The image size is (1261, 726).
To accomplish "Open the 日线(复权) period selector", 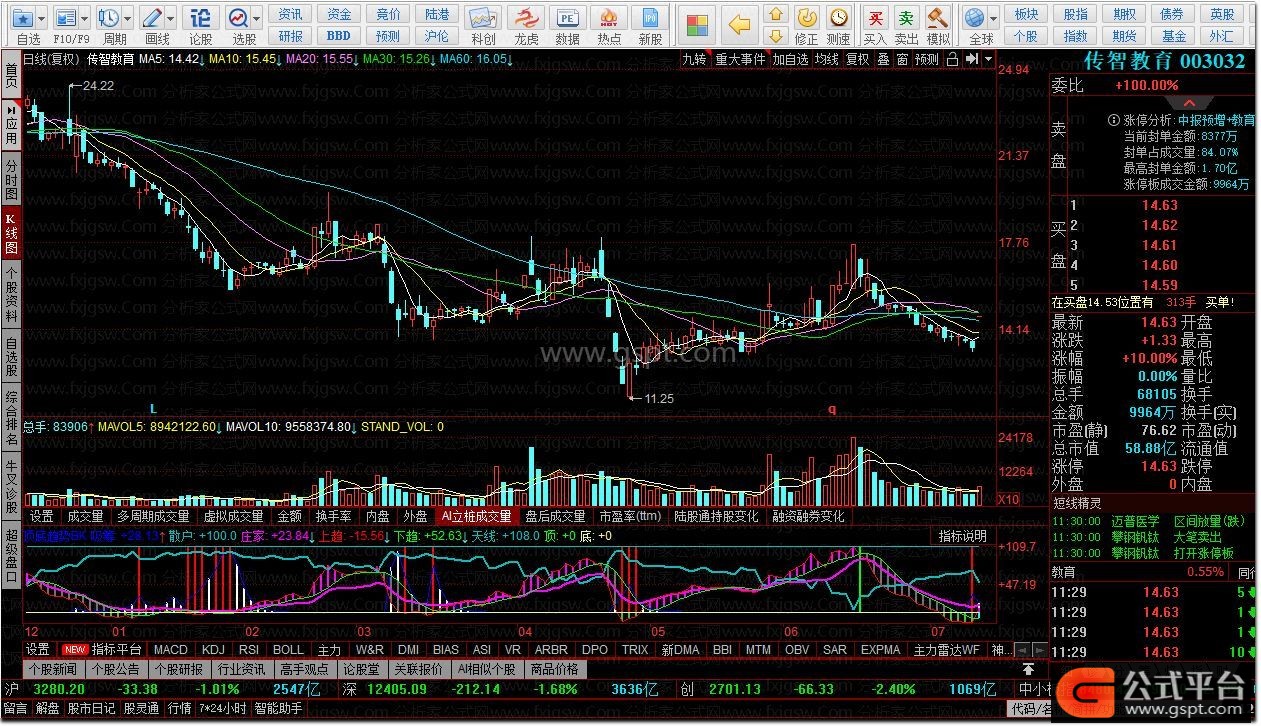I will 50,59.
